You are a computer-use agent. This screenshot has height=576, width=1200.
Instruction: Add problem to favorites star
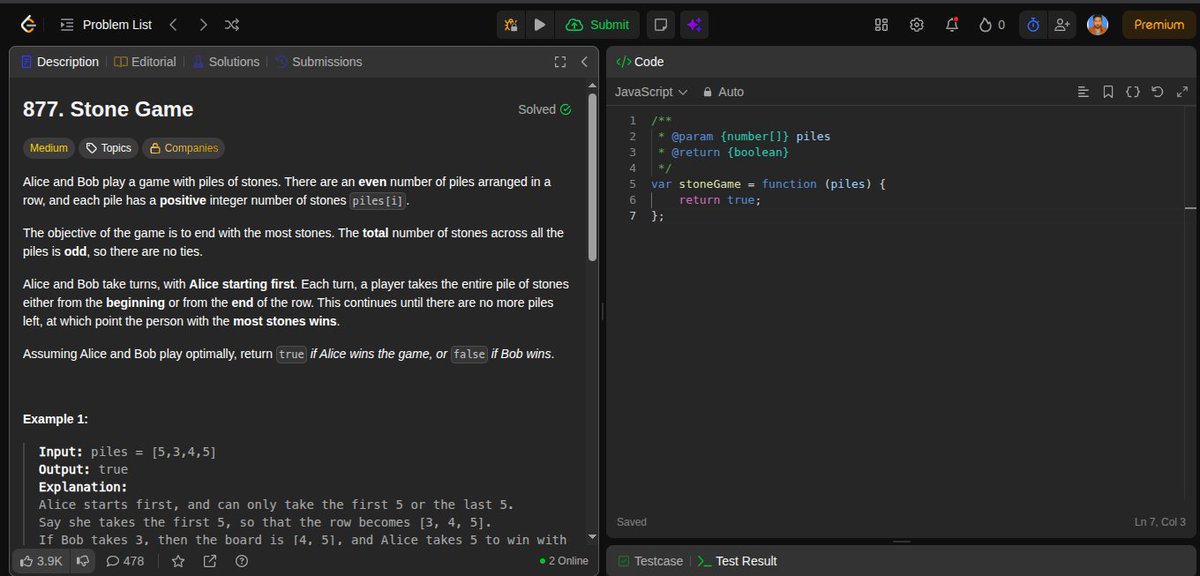[x=178, y=561]
